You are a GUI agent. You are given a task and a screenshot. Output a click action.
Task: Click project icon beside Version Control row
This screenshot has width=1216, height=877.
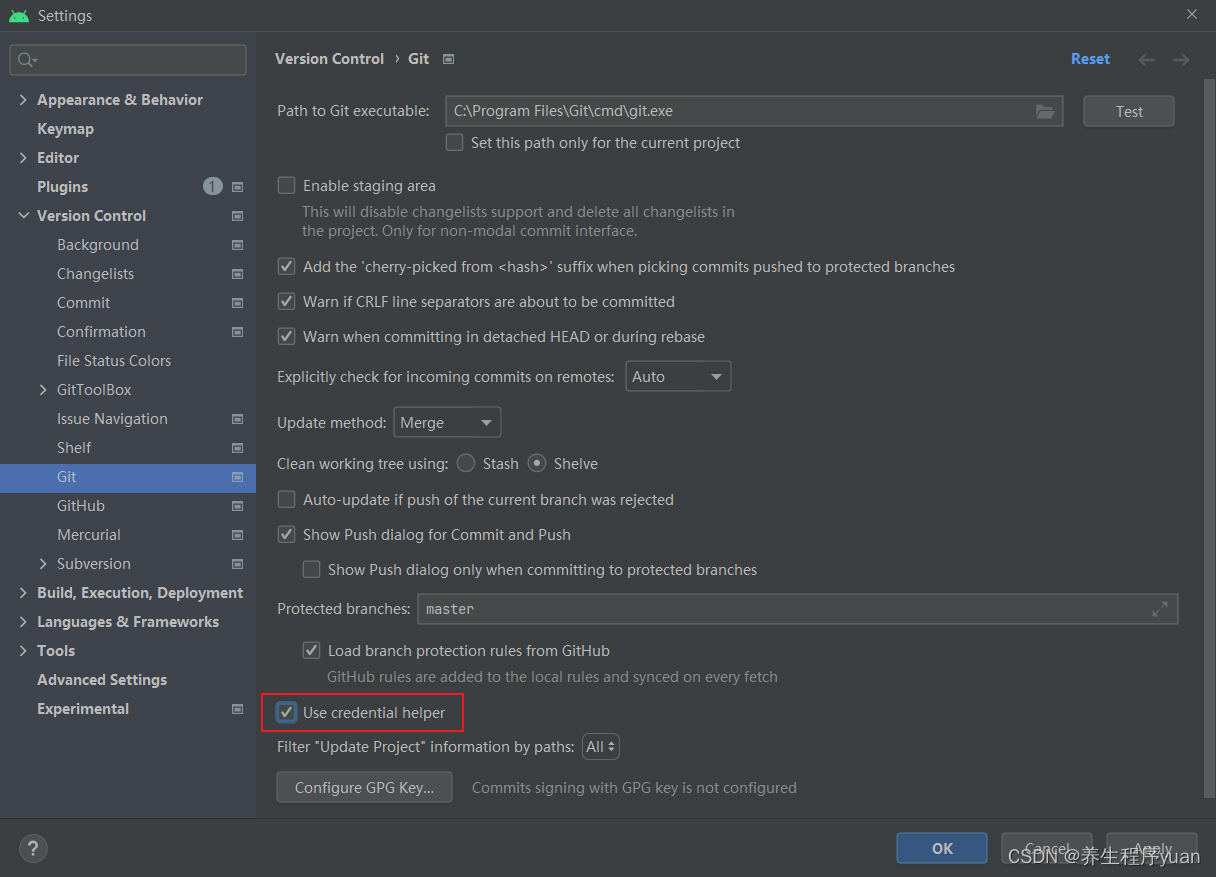click(238, 216)
